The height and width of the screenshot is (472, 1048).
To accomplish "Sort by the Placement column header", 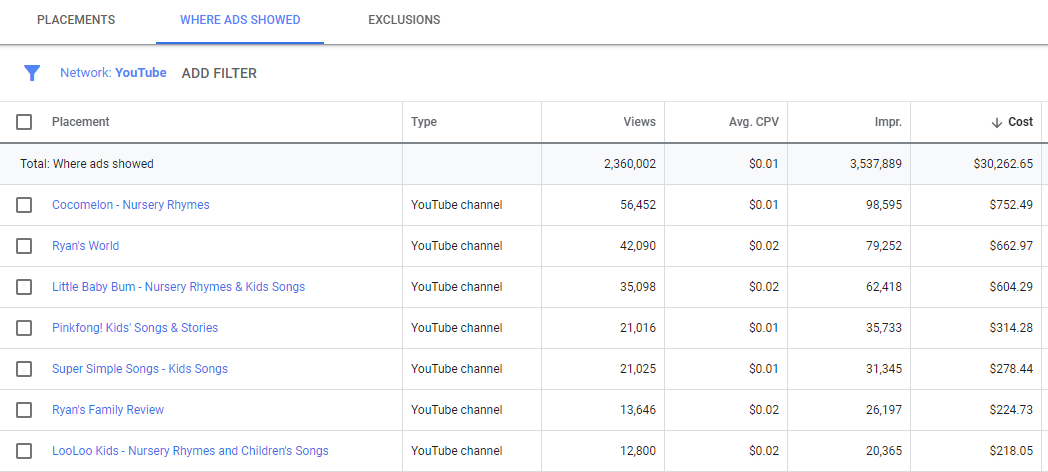I will click(81, 122).
